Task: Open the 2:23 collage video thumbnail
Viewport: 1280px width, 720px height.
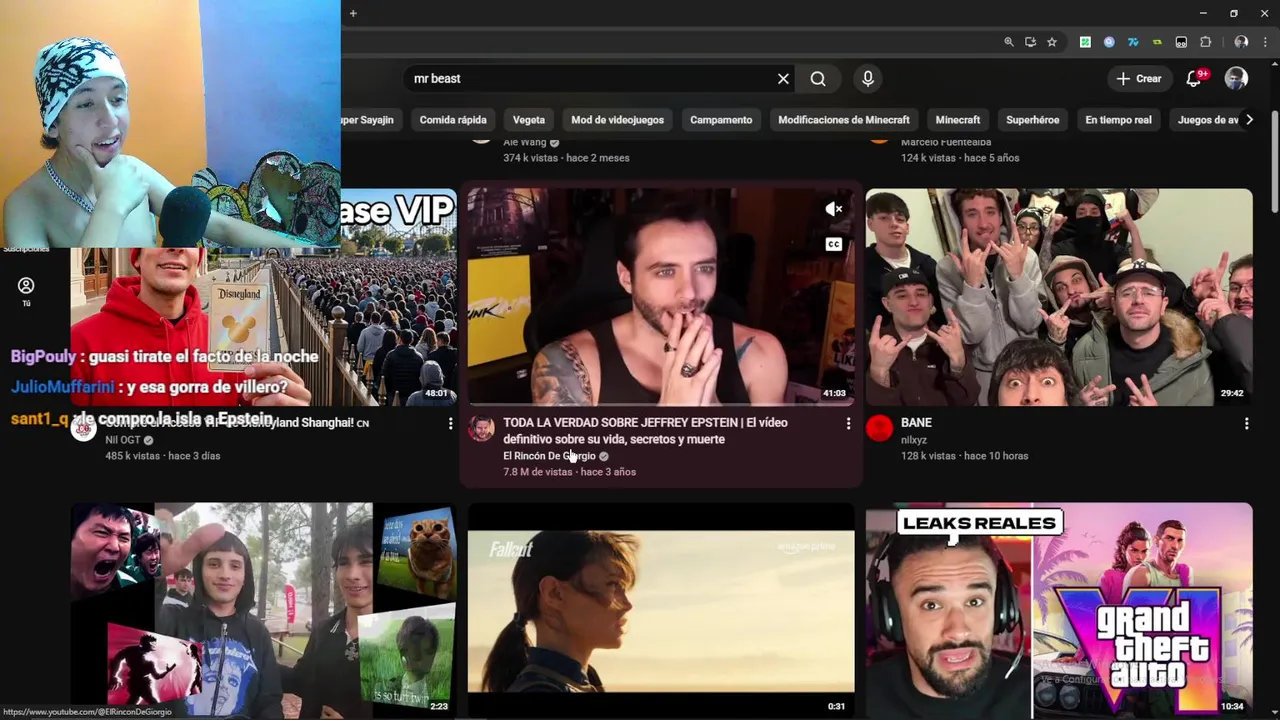Action: [x=263, y=610]
